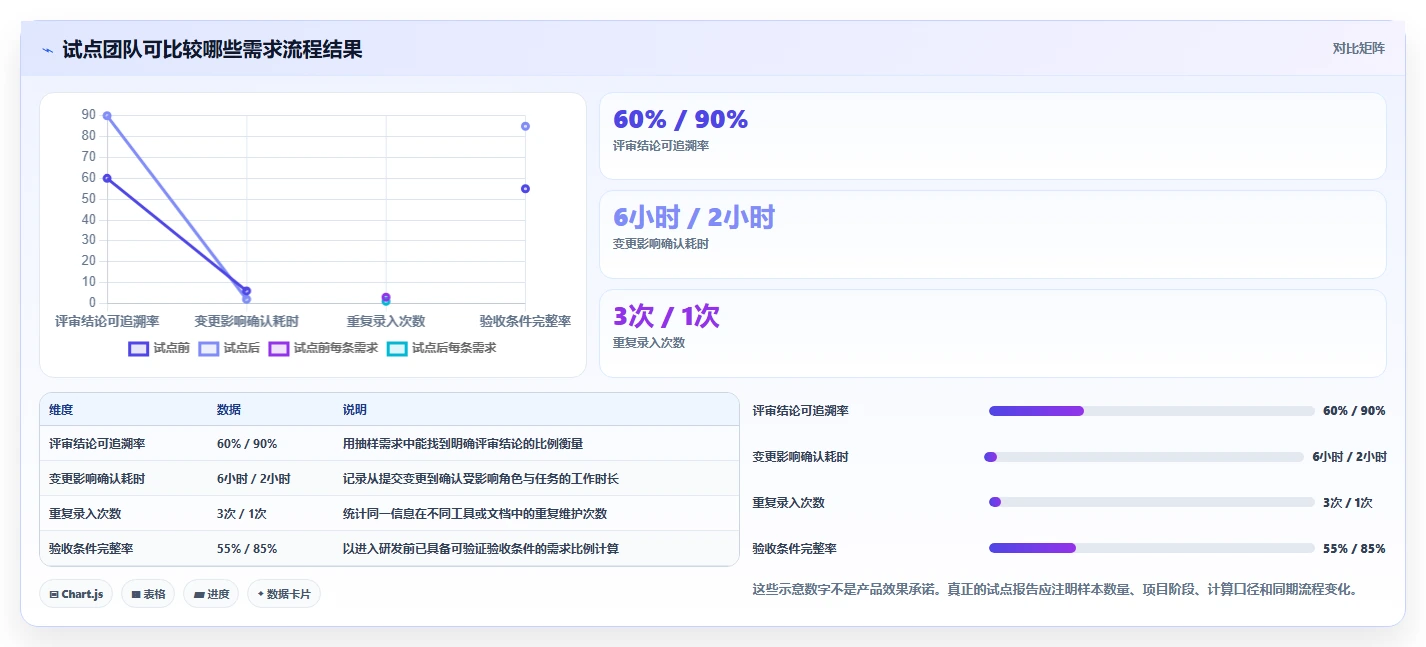Viewport: 1426px width, 647px height.
Task: Click the 90 y-axis tick label
Action: coord(89,115)
